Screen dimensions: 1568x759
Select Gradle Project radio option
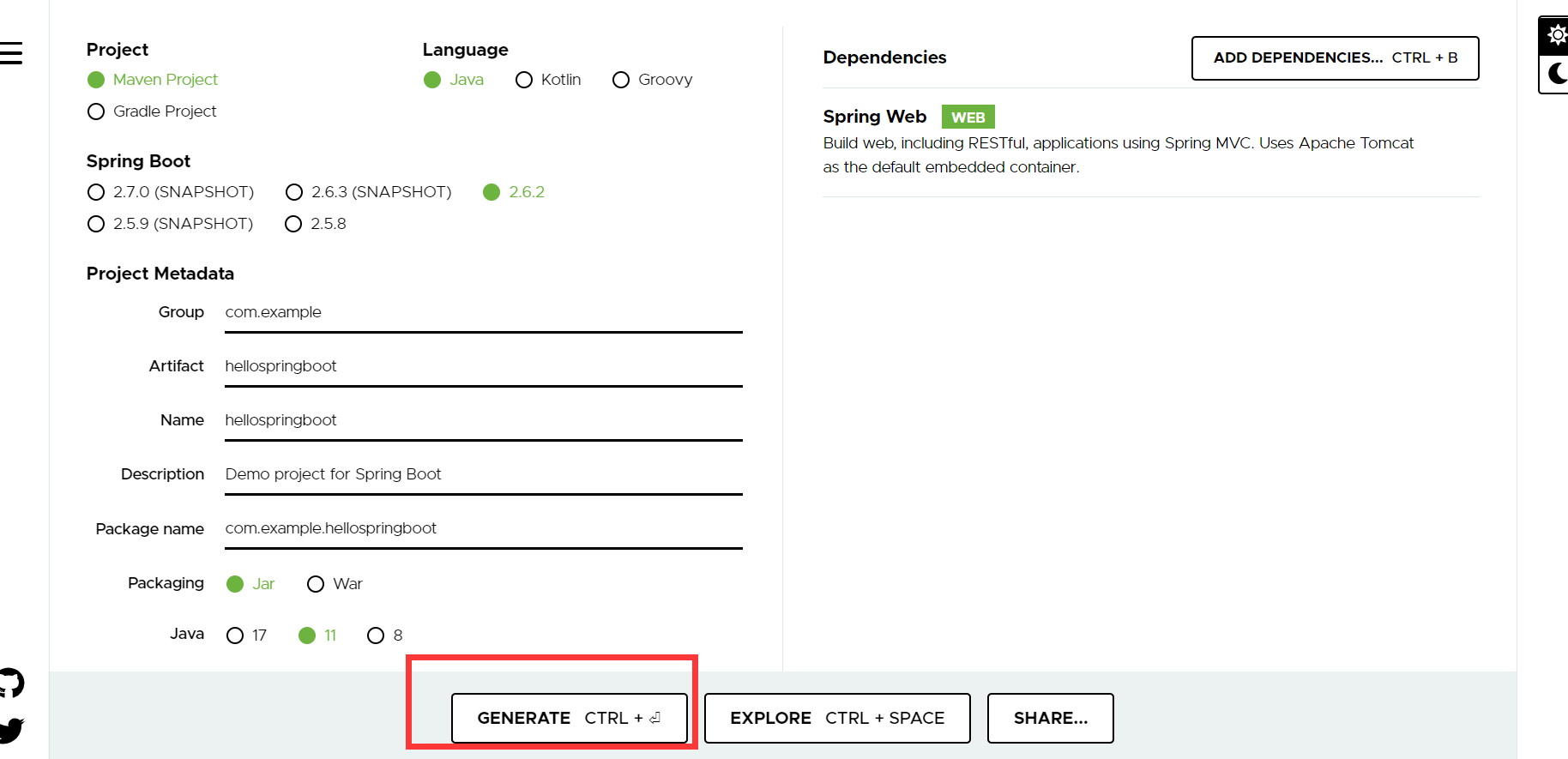tap(152, 111)
